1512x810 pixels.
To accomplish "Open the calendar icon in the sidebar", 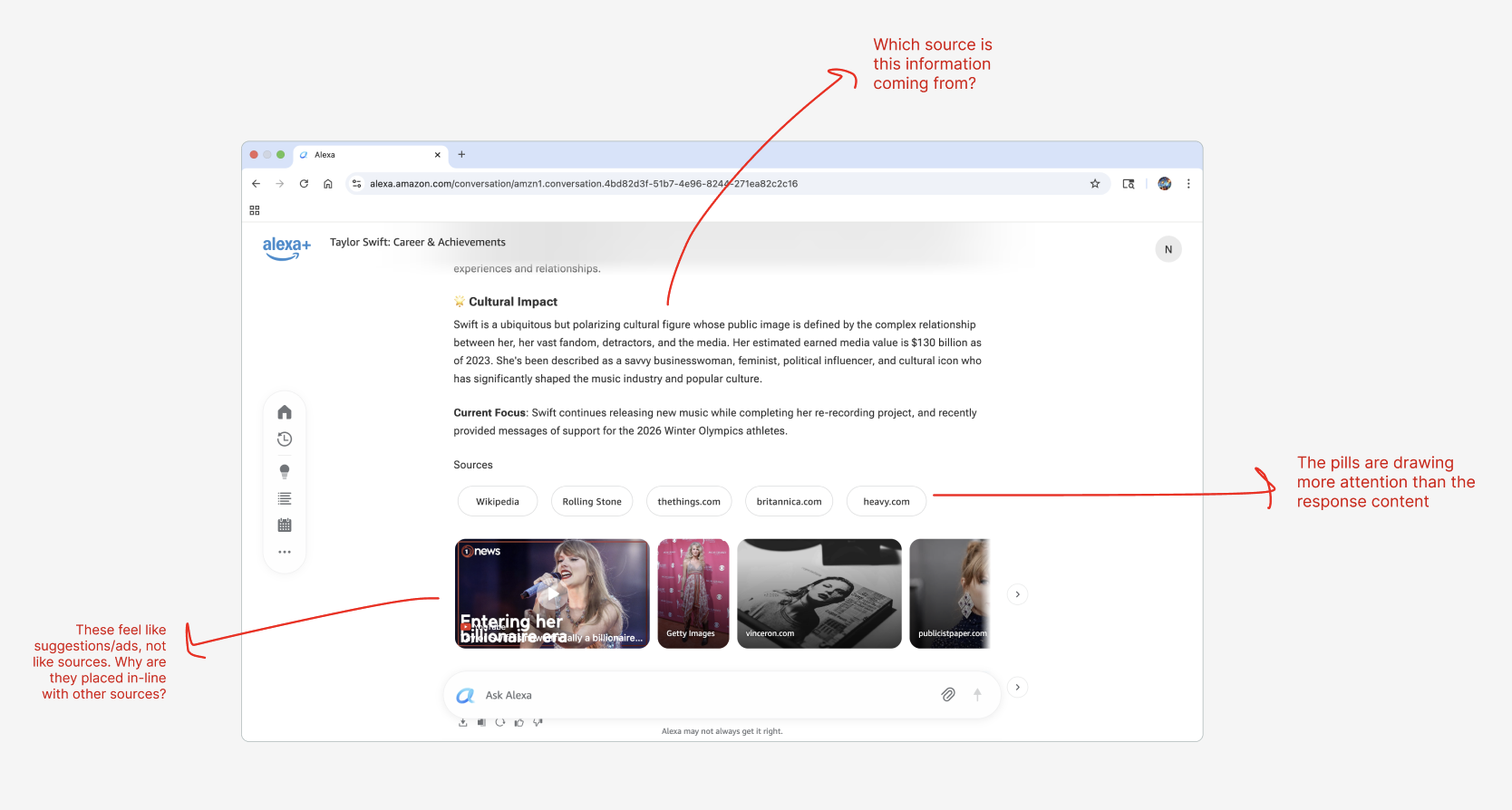I will pyautogui.click(x=285, y=526).
